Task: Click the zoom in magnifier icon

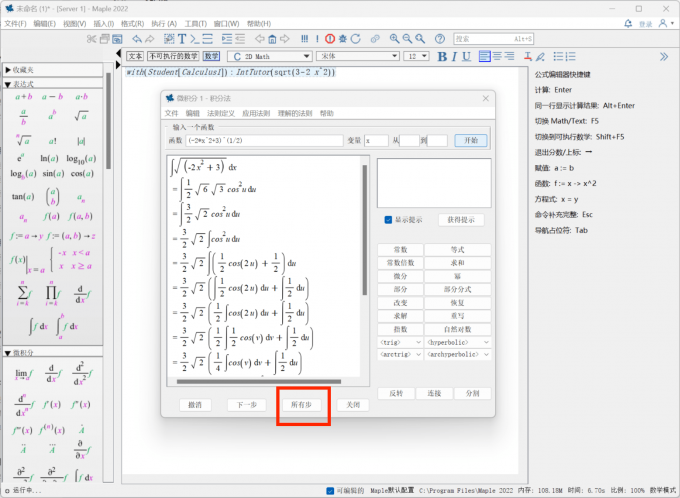Action: click(x=394, y=39)
